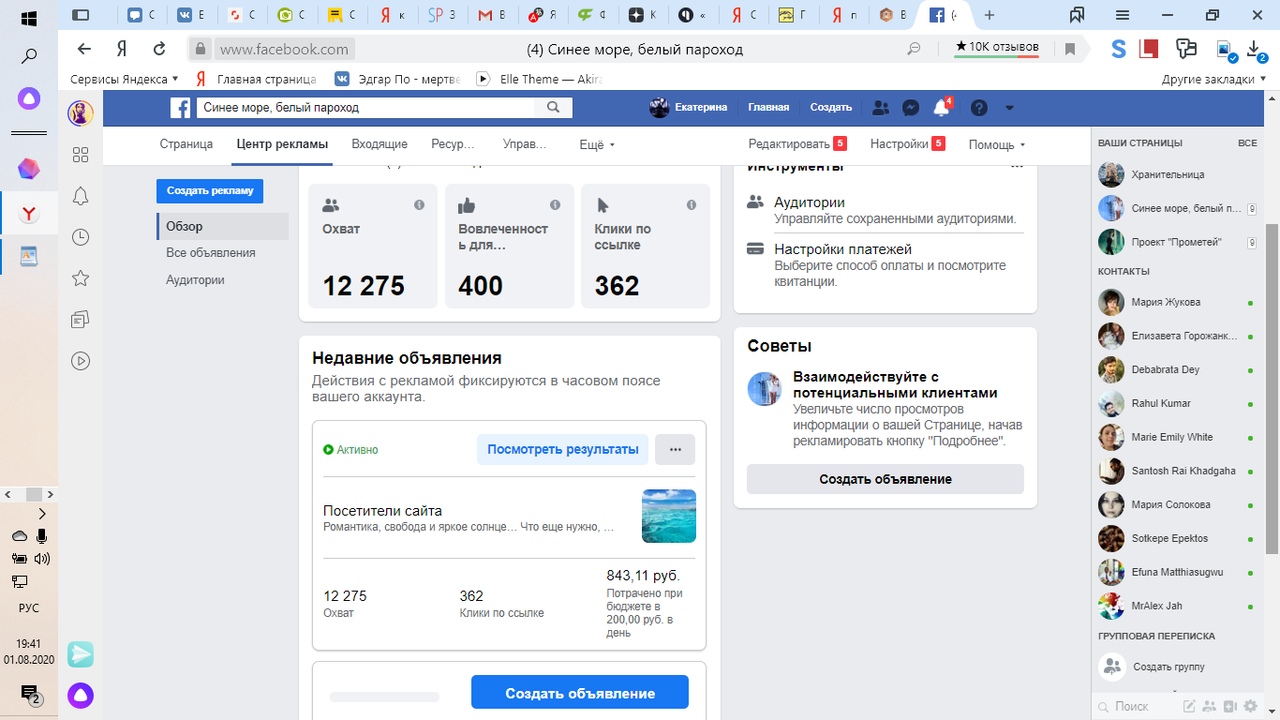Screen dimensions: 1280x720
Task: Open the Messenger icon
Action: pyautogui.click(x=911, y=108)
